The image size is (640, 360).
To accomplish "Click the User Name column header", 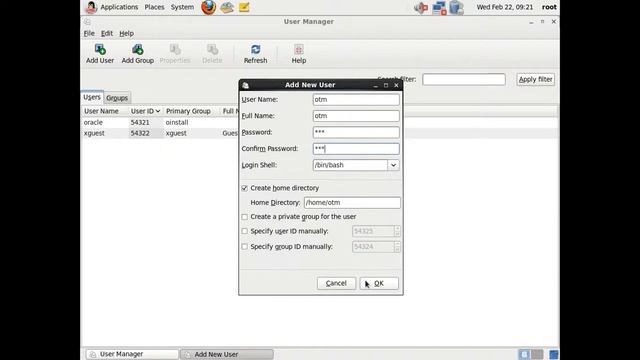I will click(104, 111).
